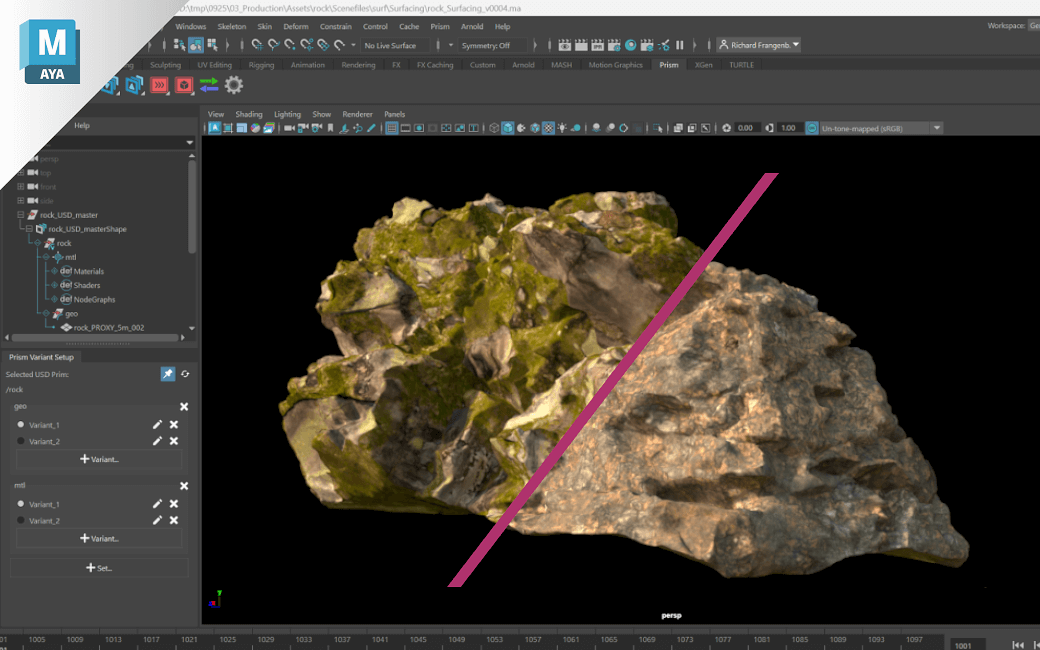Select mtl Variant_2 radio button

coord(21,520)
